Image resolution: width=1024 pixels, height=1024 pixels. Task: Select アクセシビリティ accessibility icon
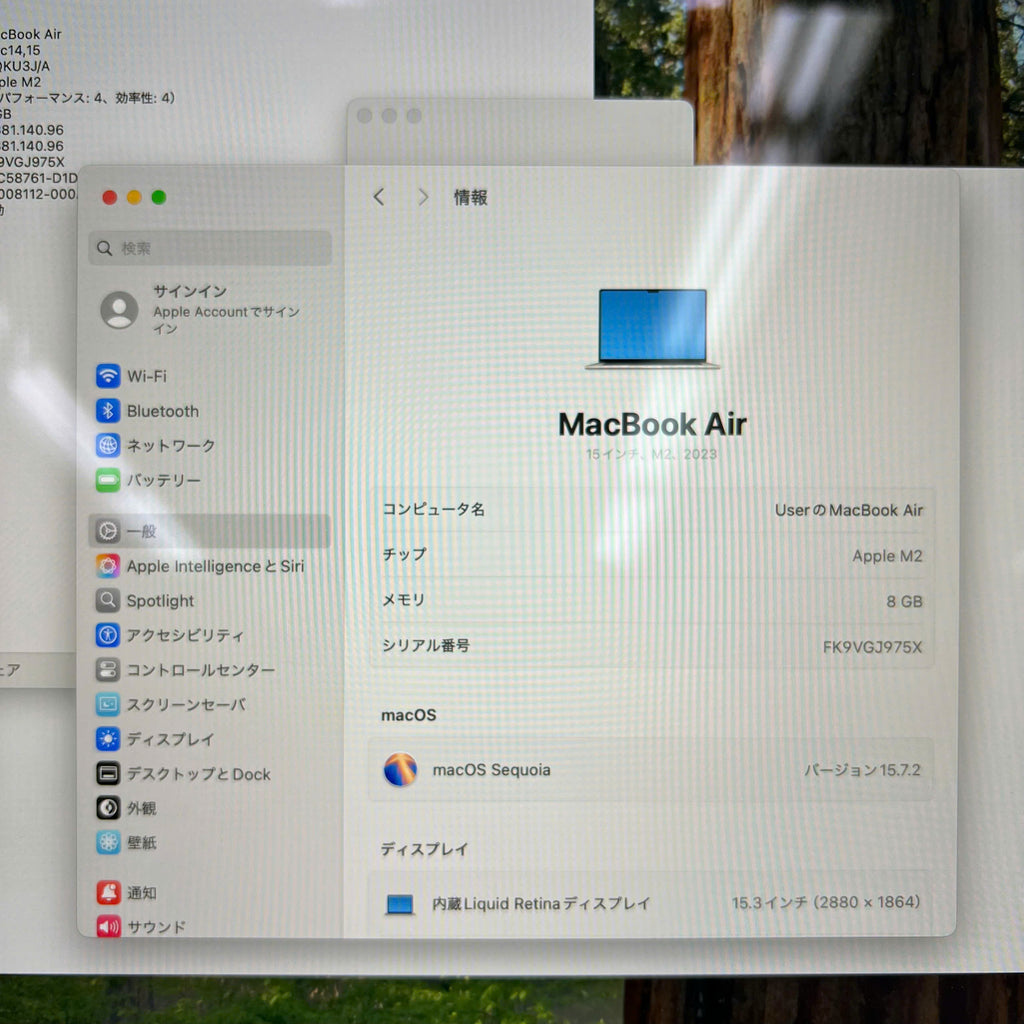pos(108,635)
